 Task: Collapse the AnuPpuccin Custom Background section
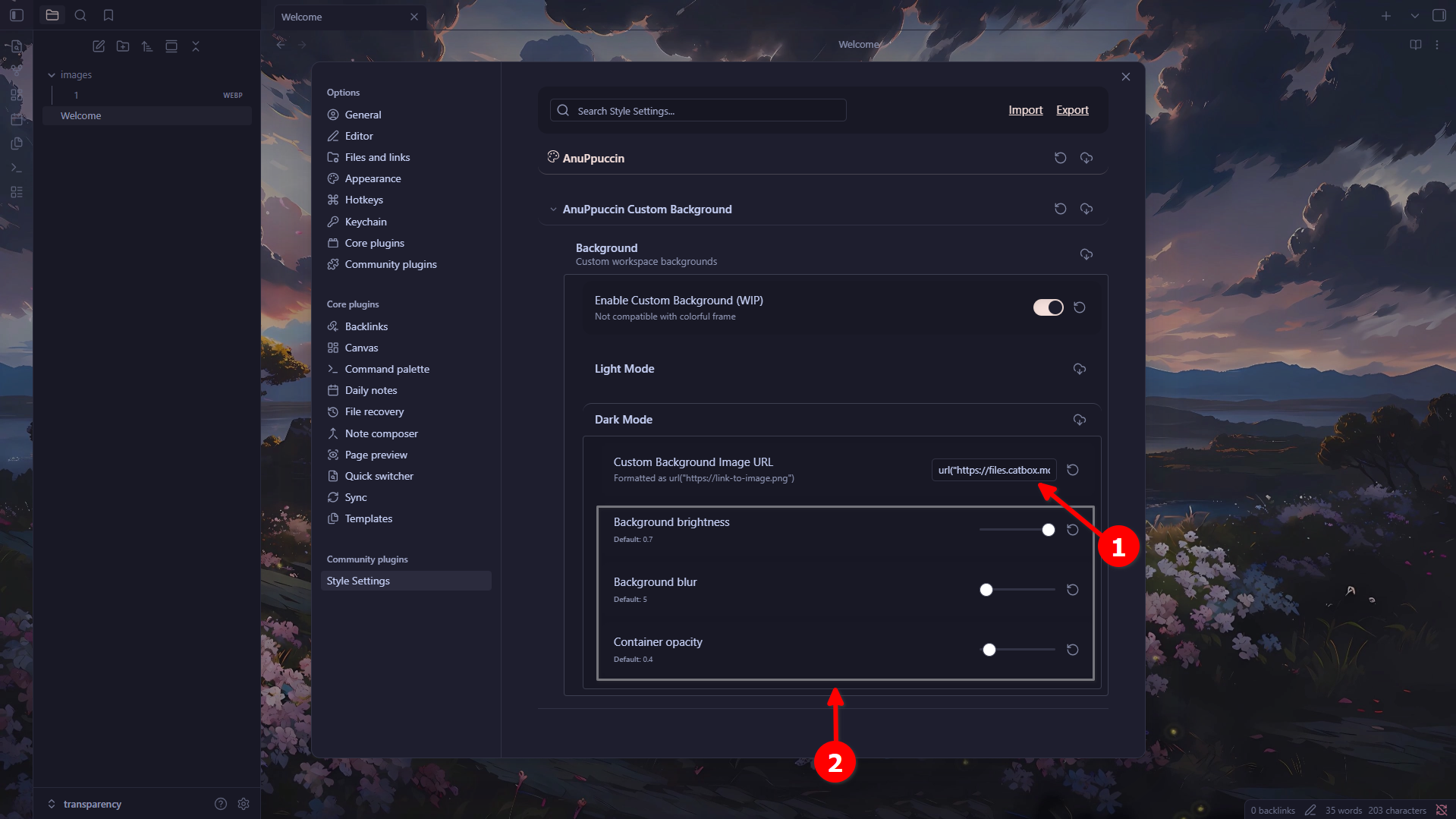tap(553, 209)
